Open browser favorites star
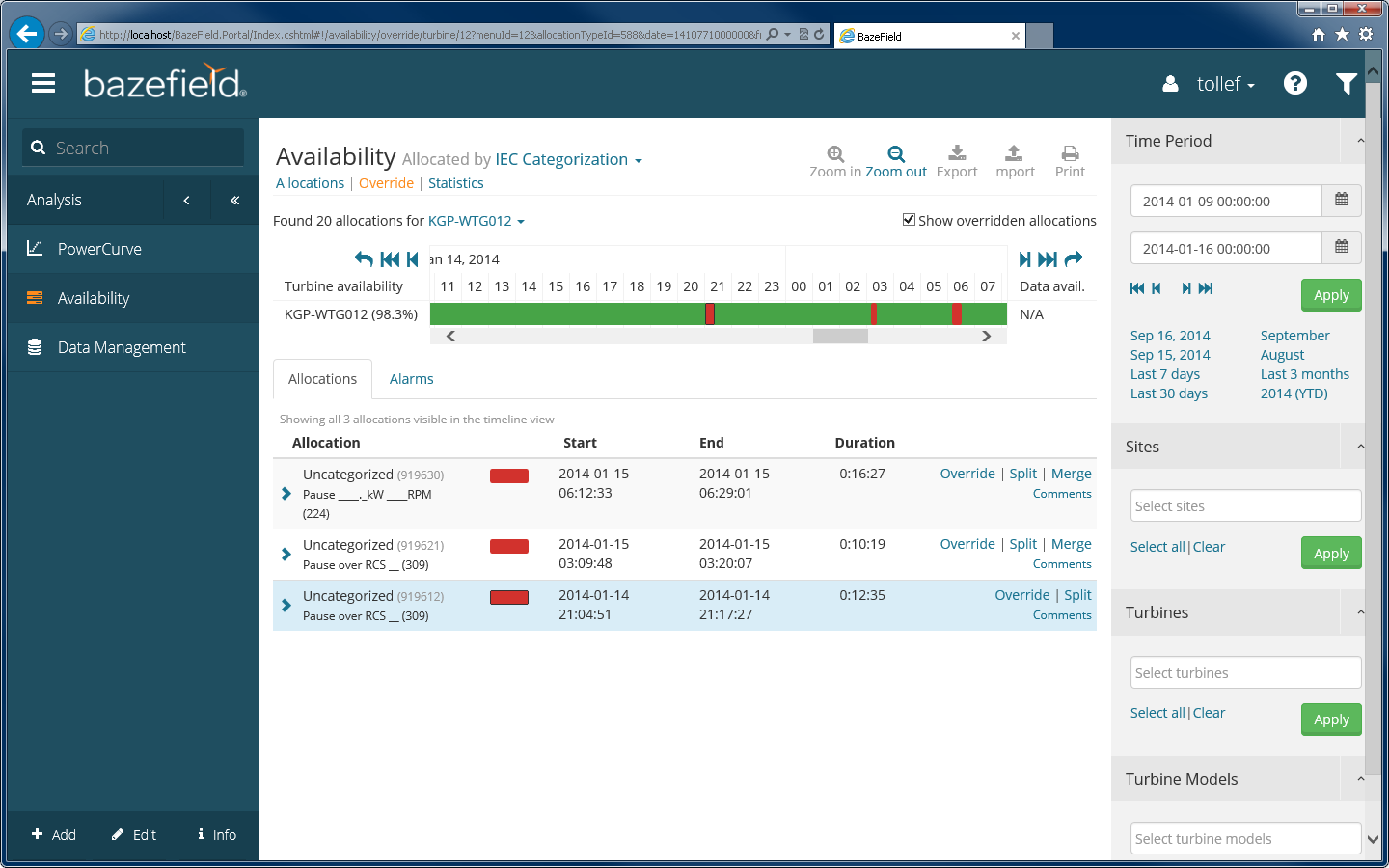The width and height of the screenshot is (1389, 868). point(1342,34)
